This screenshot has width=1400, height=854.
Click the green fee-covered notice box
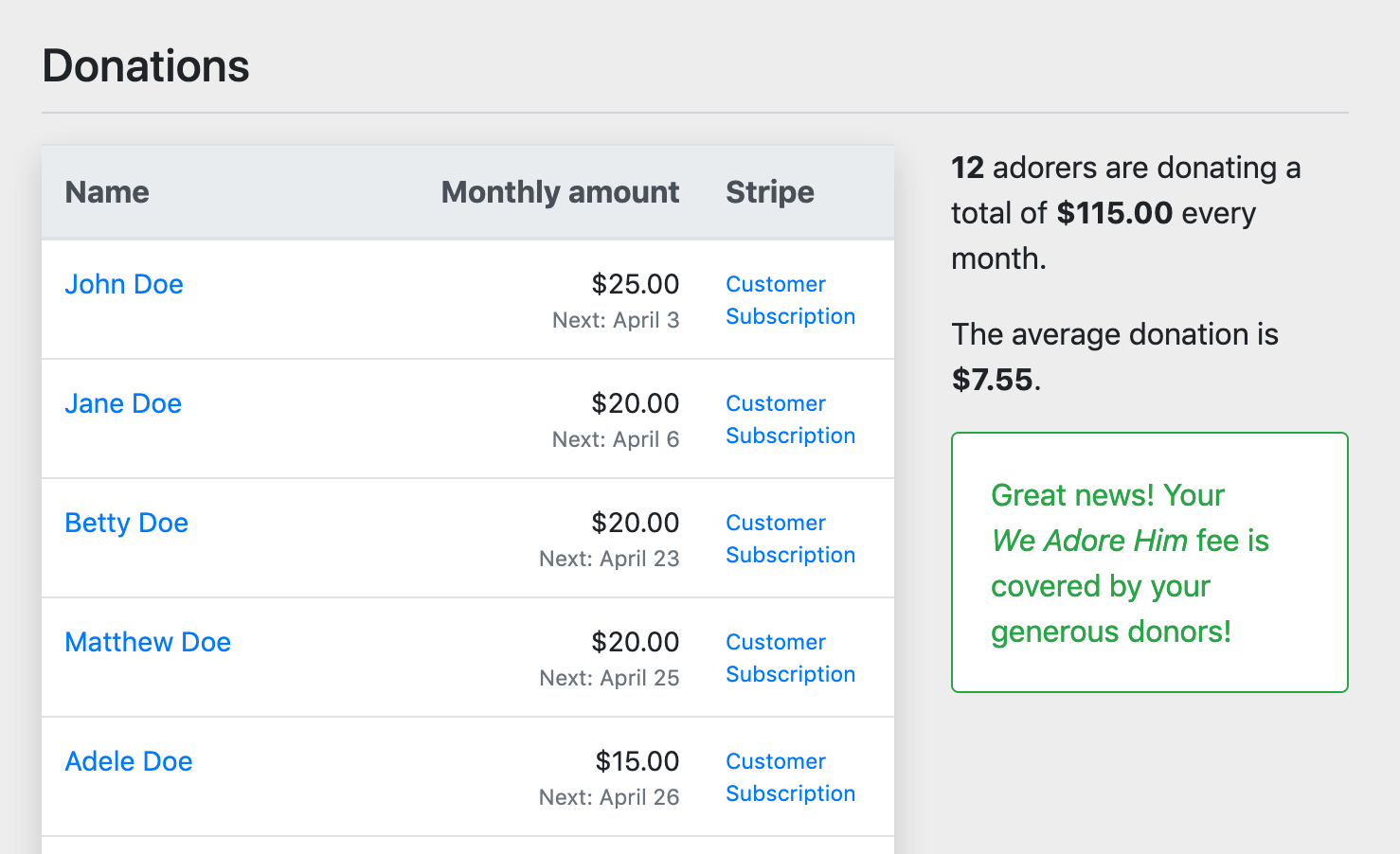[x=1149, y=562]
